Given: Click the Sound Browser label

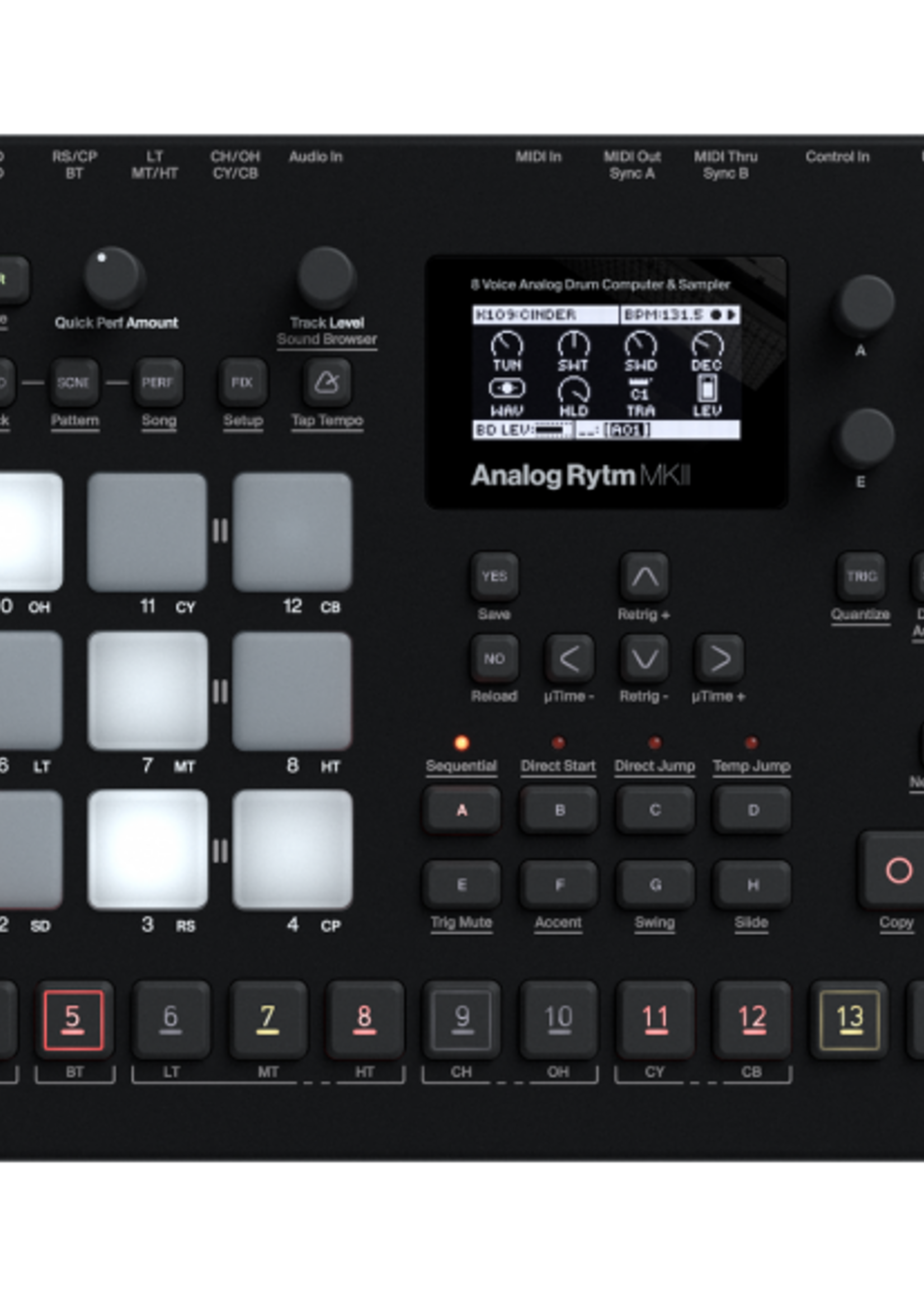Looking at the screenshot, I should [327, 340].
